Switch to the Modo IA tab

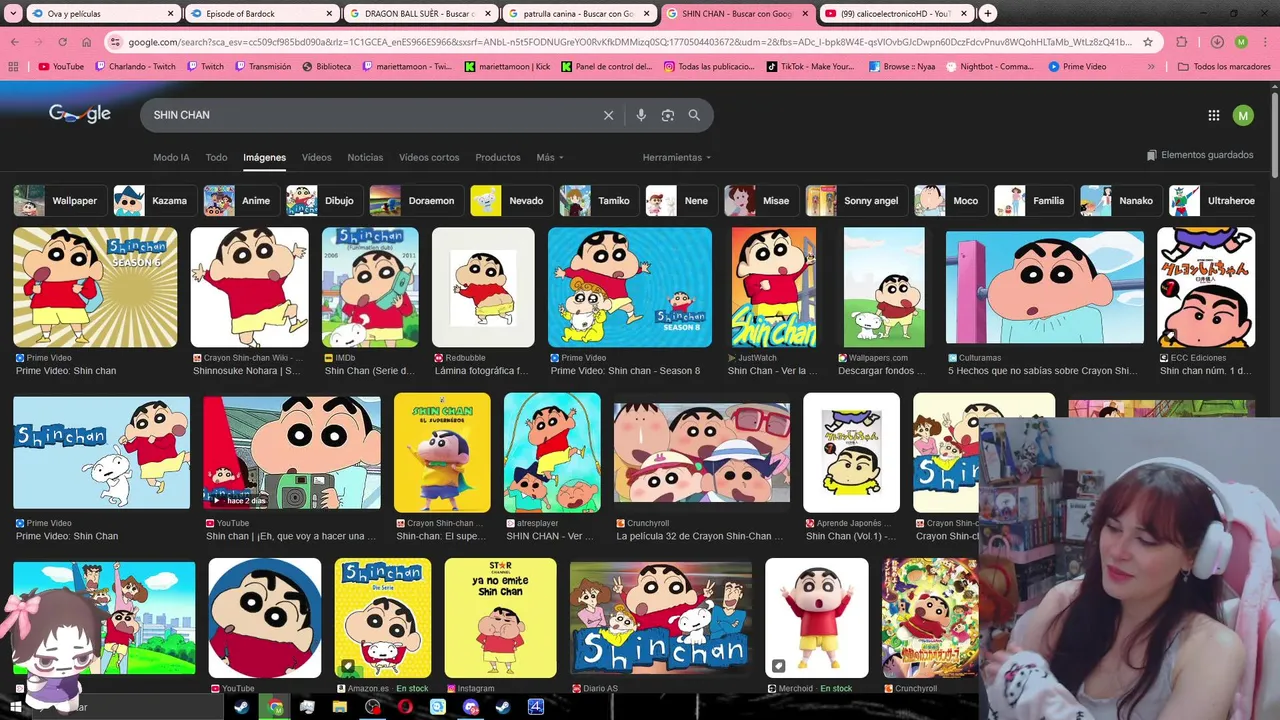(171, 157)
